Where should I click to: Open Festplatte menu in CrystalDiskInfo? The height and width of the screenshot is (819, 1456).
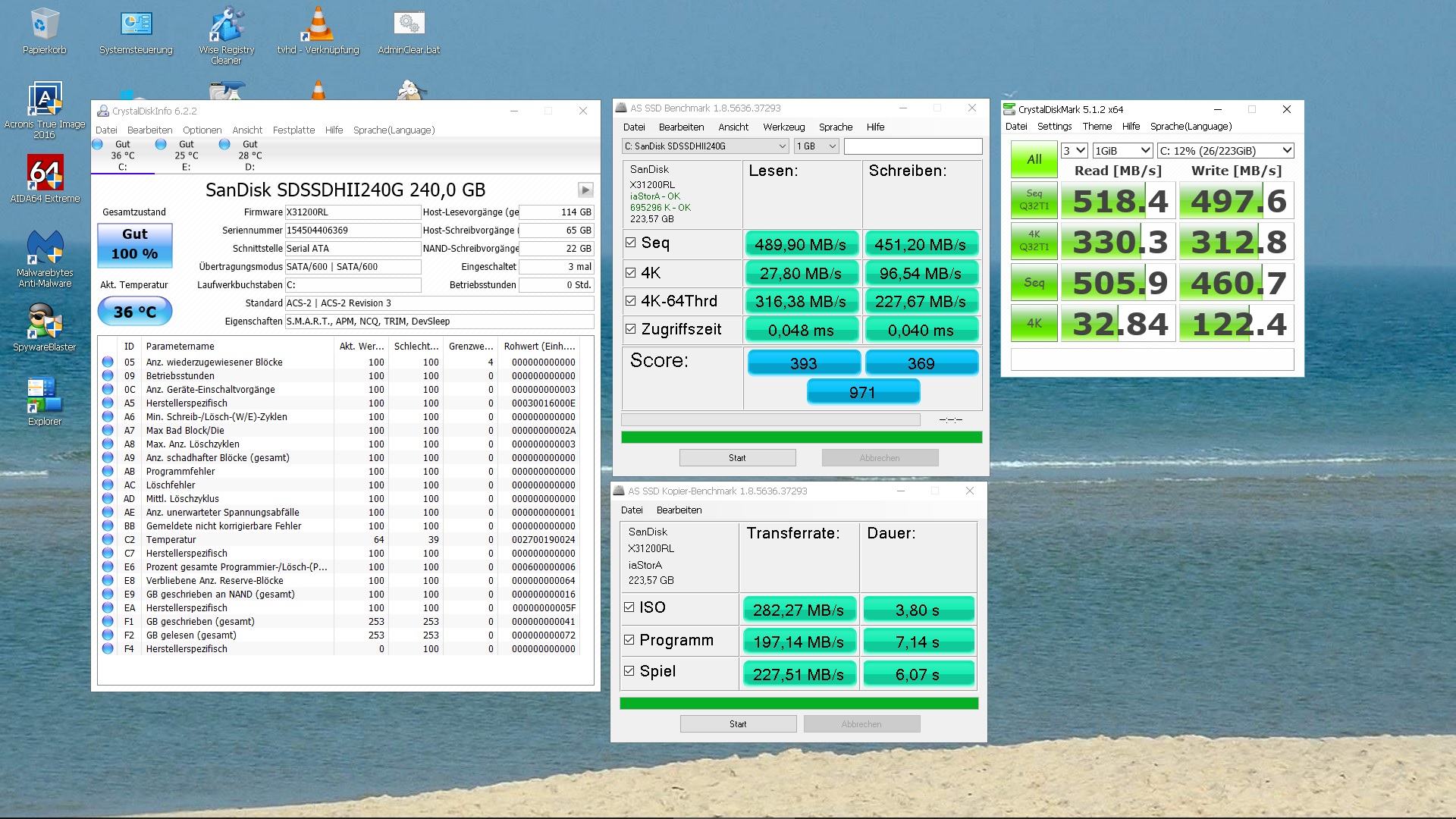[293, 130]
